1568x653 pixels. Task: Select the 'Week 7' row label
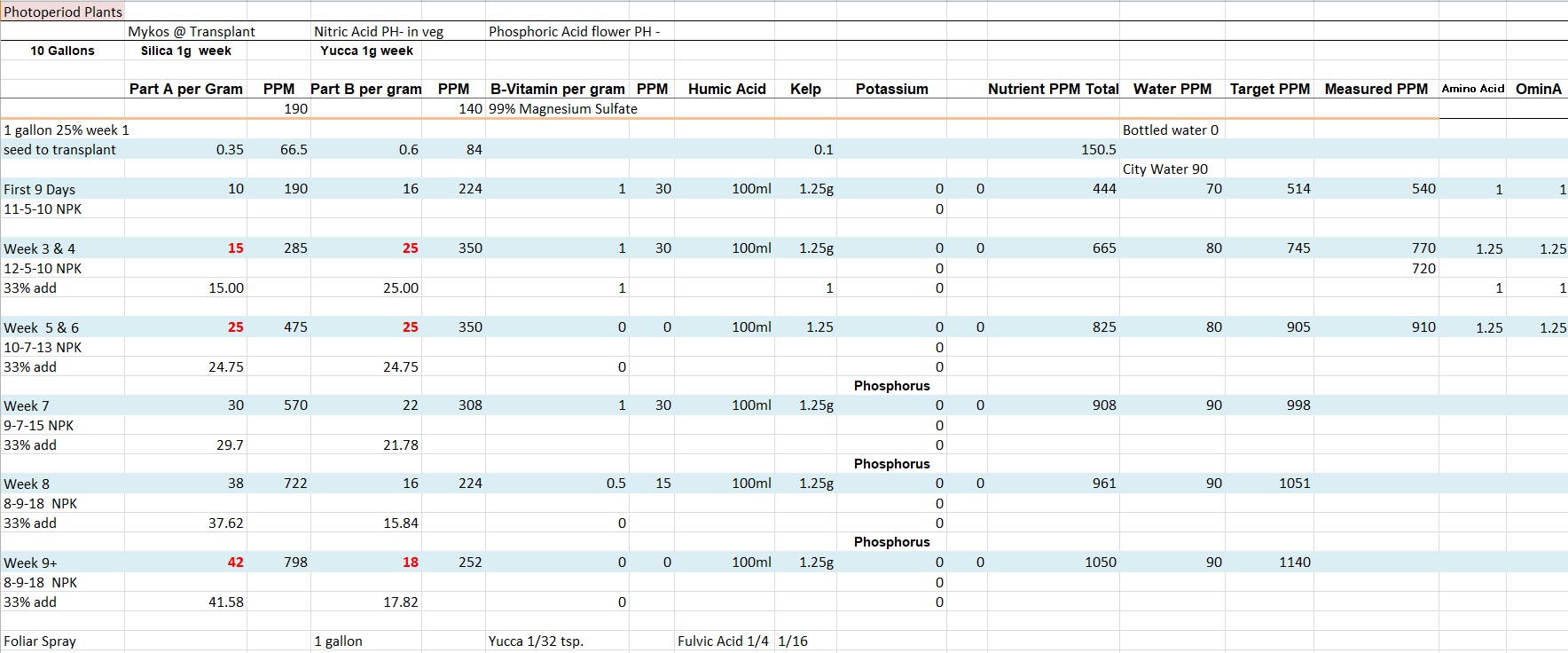point(27,405)
